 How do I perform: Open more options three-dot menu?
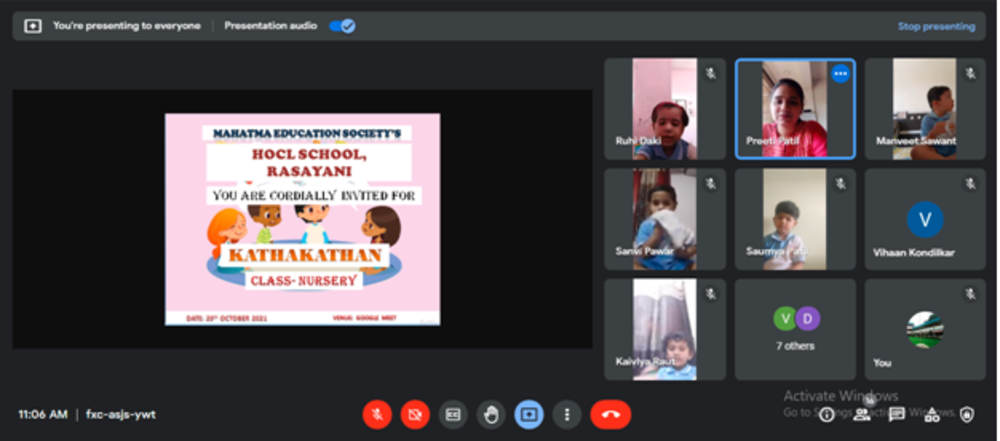click(567, 414)
